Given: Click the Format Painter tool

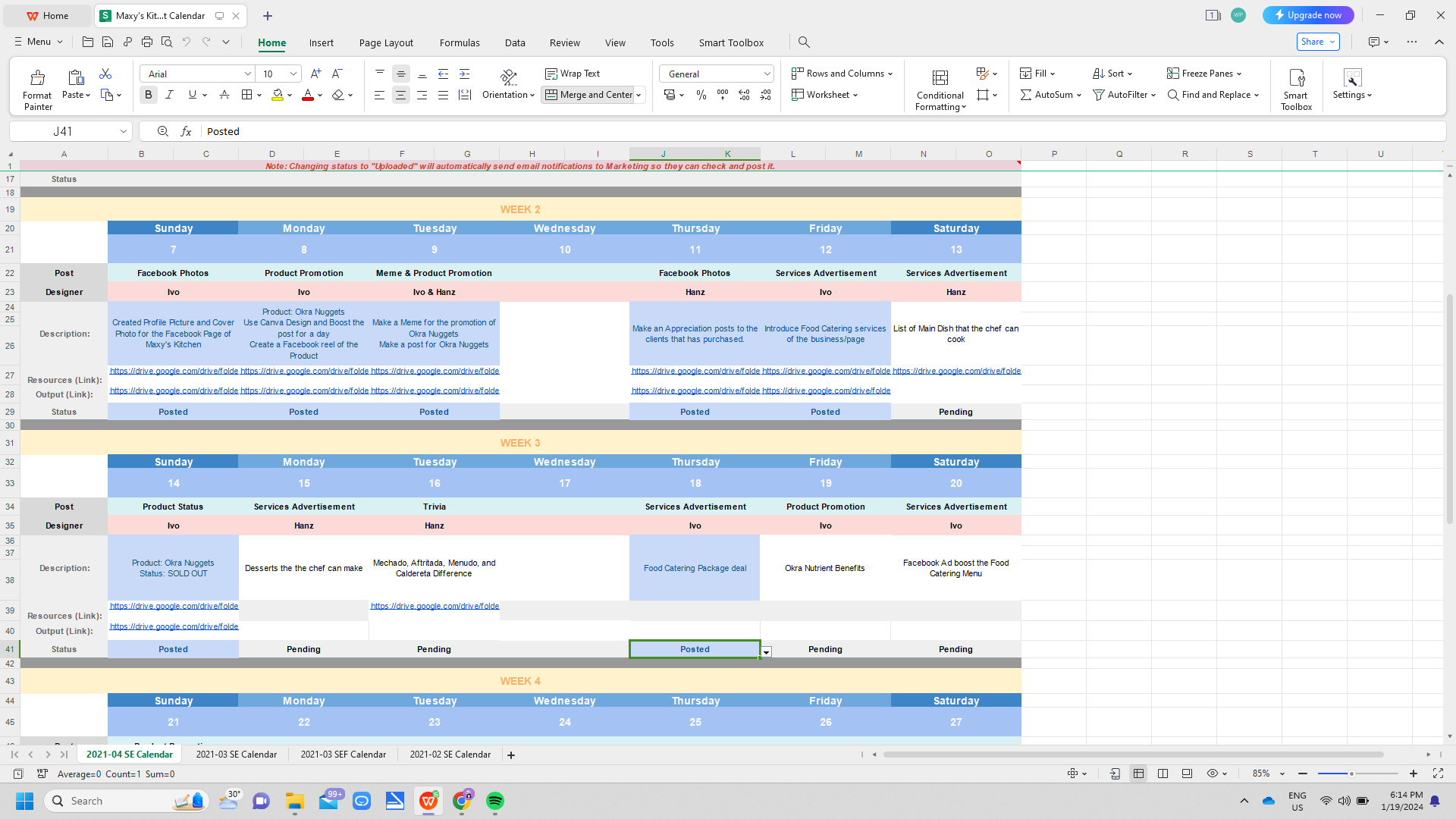Looking at the screenshot, I should pyautogui.click(x=37, y=89).
